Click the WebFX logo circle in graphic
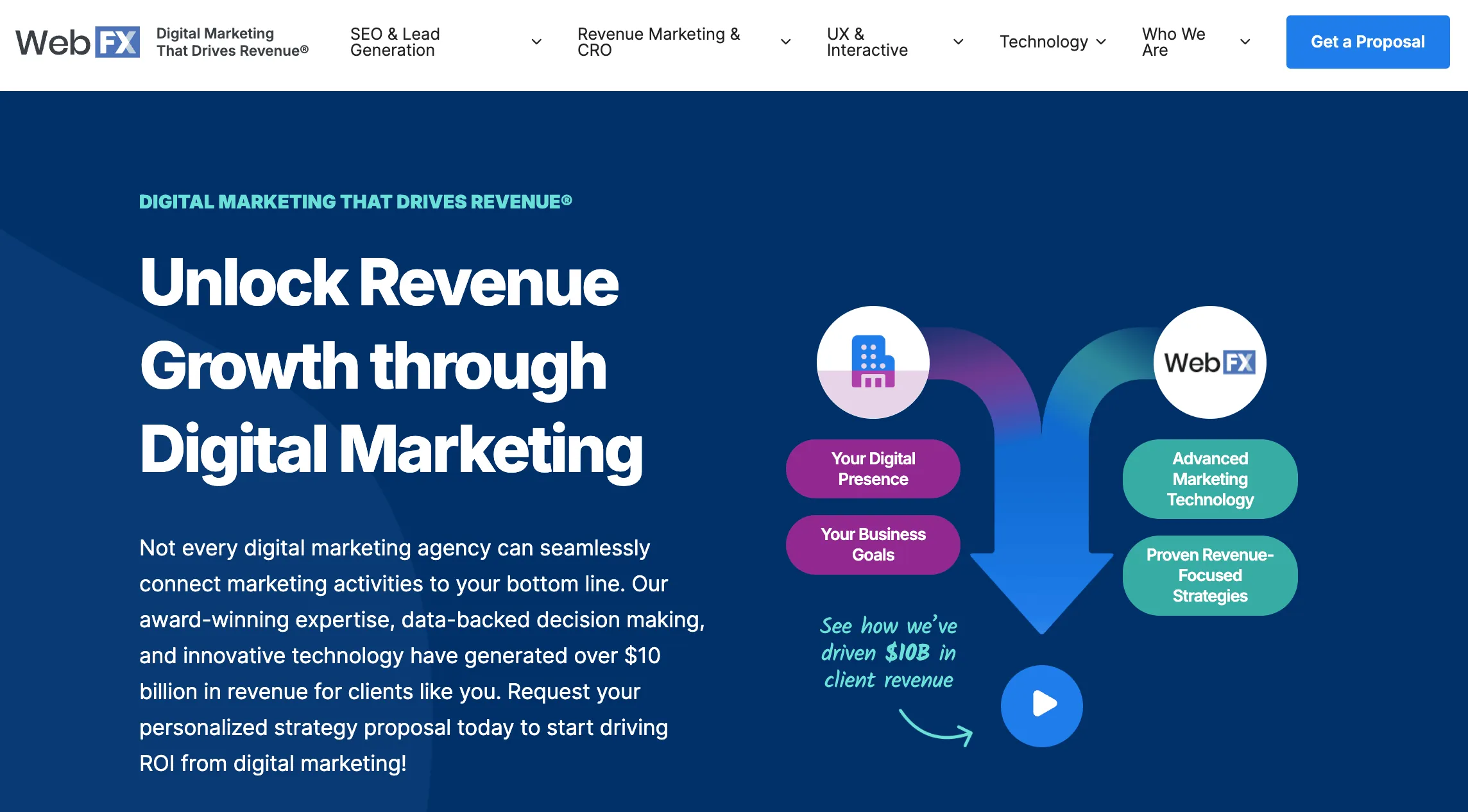This screenshot has height=812, width=1468. click(x=1209, y=362)
